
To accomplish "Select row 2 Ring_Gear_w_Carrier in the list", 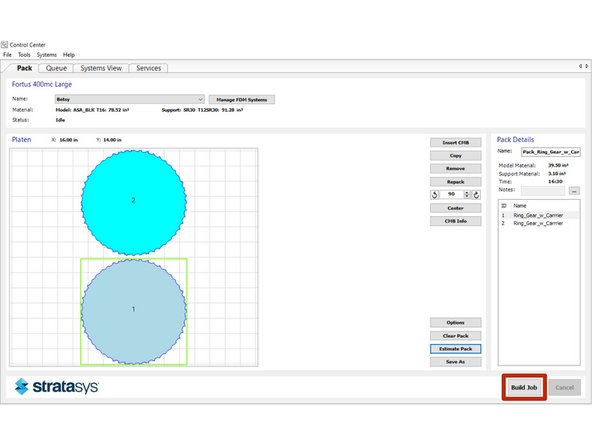I will tap(539, 223).
